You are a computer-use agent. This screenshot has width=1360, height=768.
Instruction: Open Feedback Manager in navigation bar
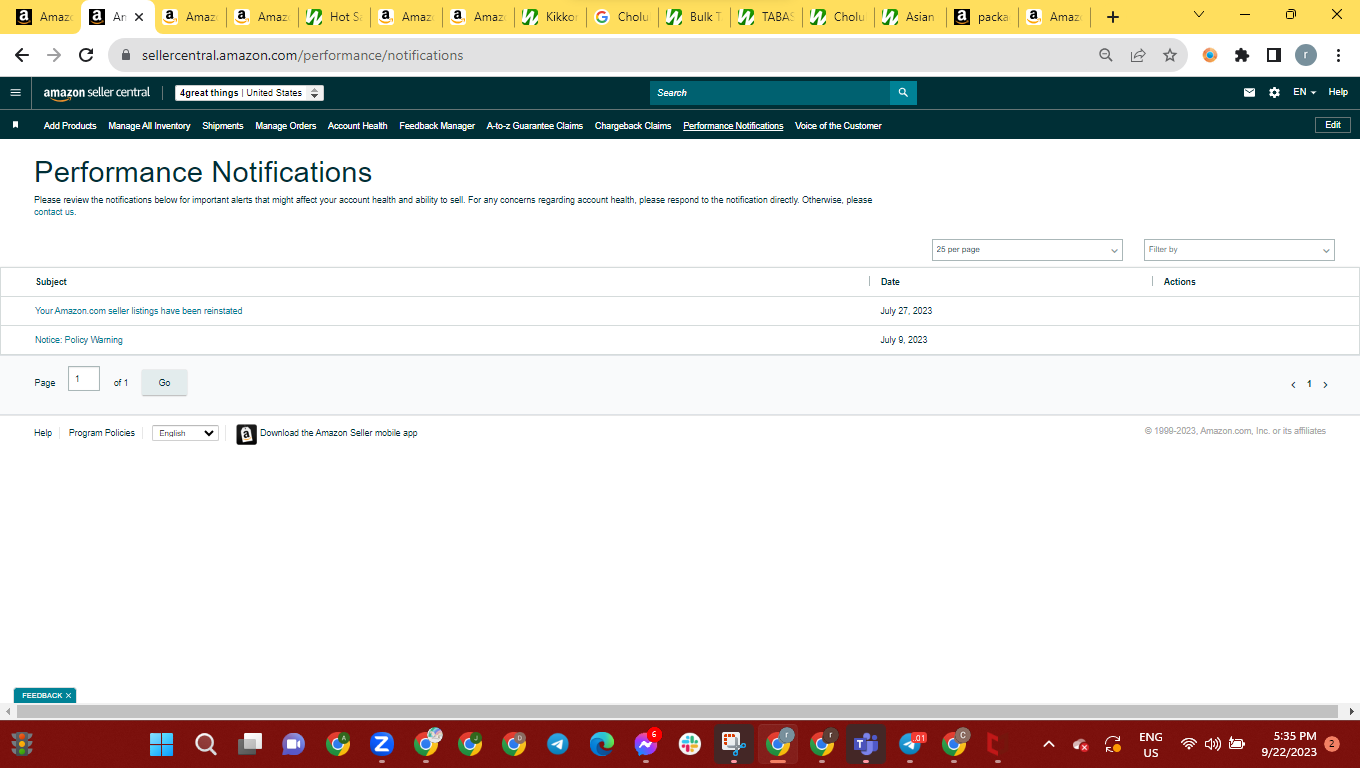coord(437,126)
